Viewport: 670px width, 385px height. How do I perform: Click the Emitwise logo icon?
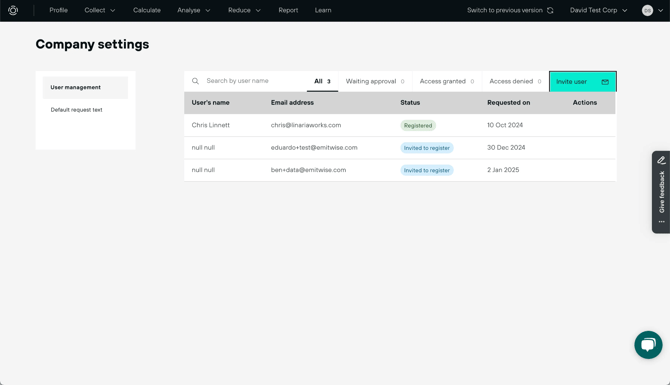[x=13, y=10]
